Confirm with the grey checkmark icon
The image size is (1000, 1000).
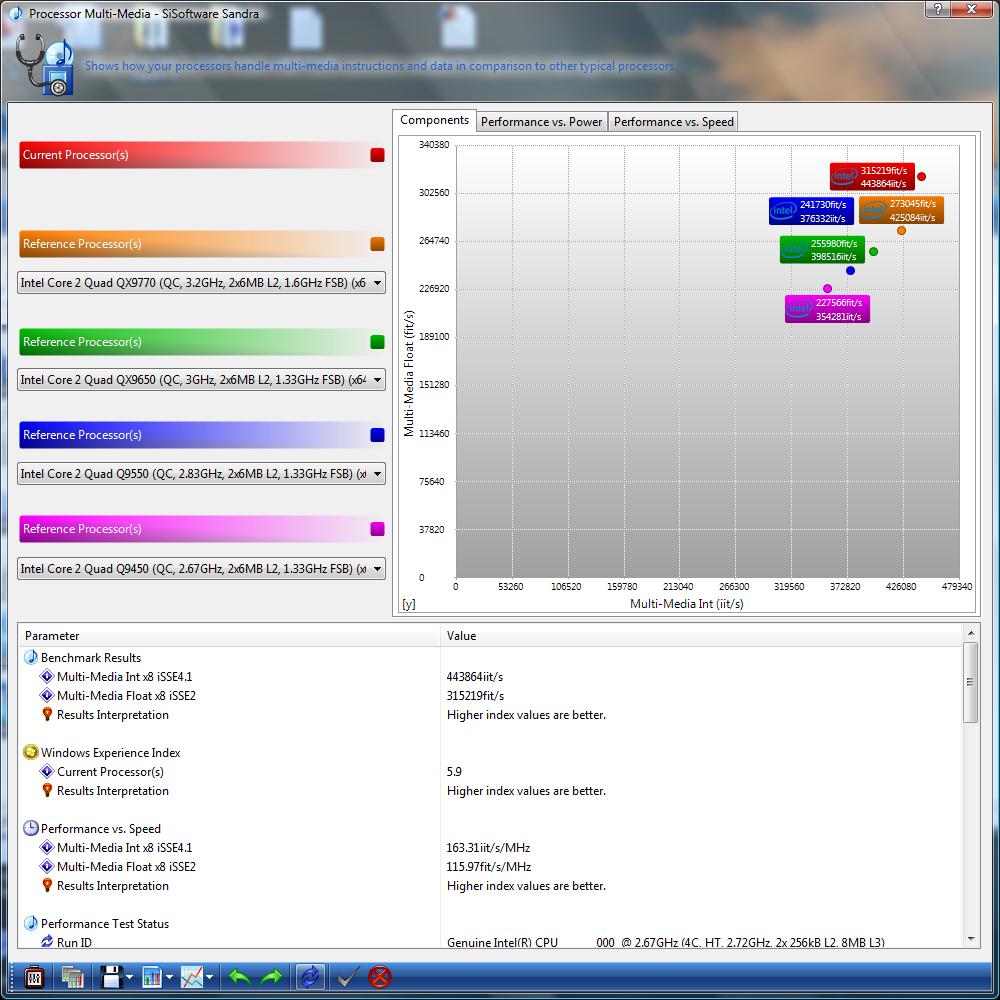348,977
